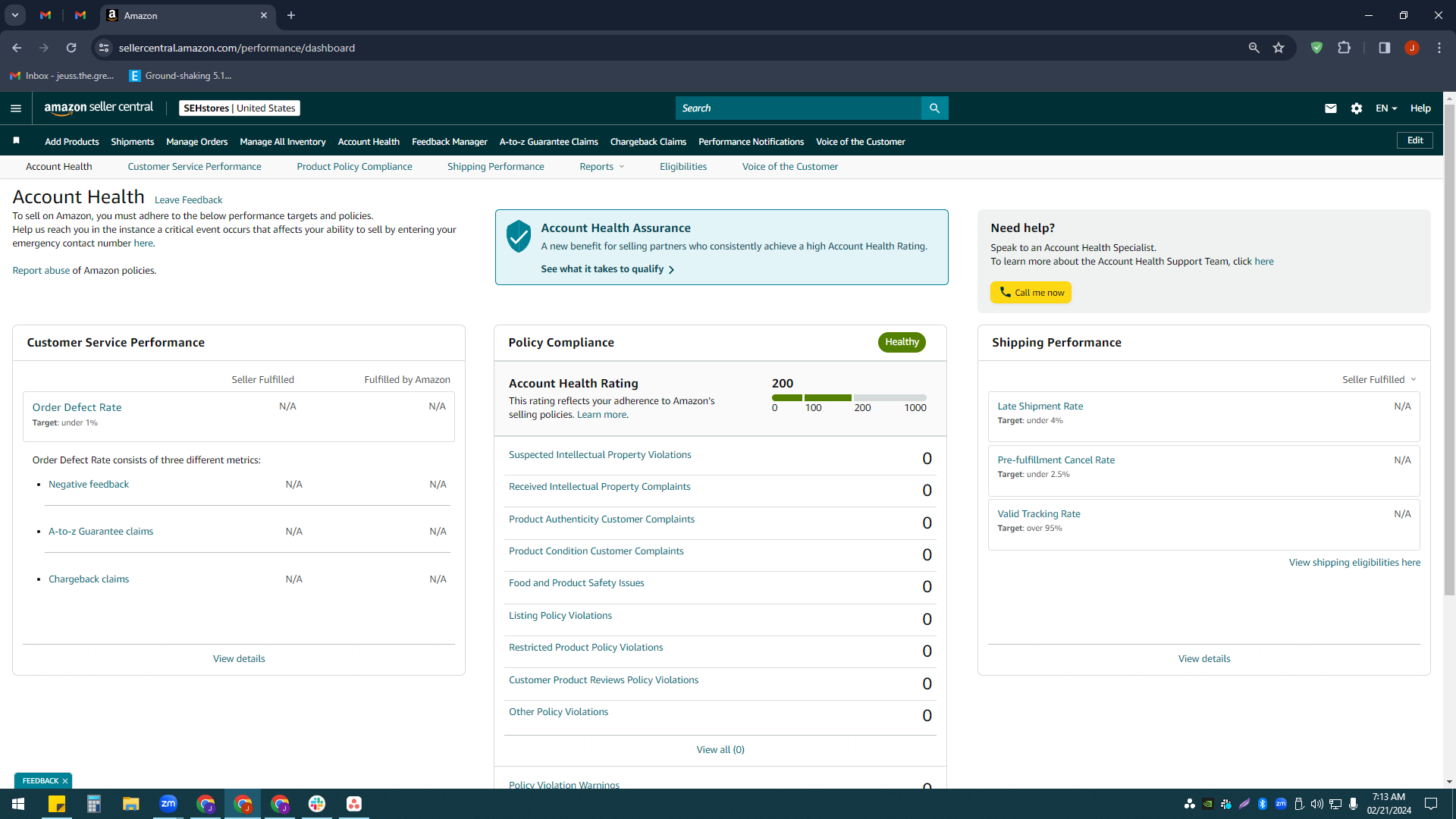Expand See what it takes to qualify
The image size is (1456, 819).
[607, 269]
